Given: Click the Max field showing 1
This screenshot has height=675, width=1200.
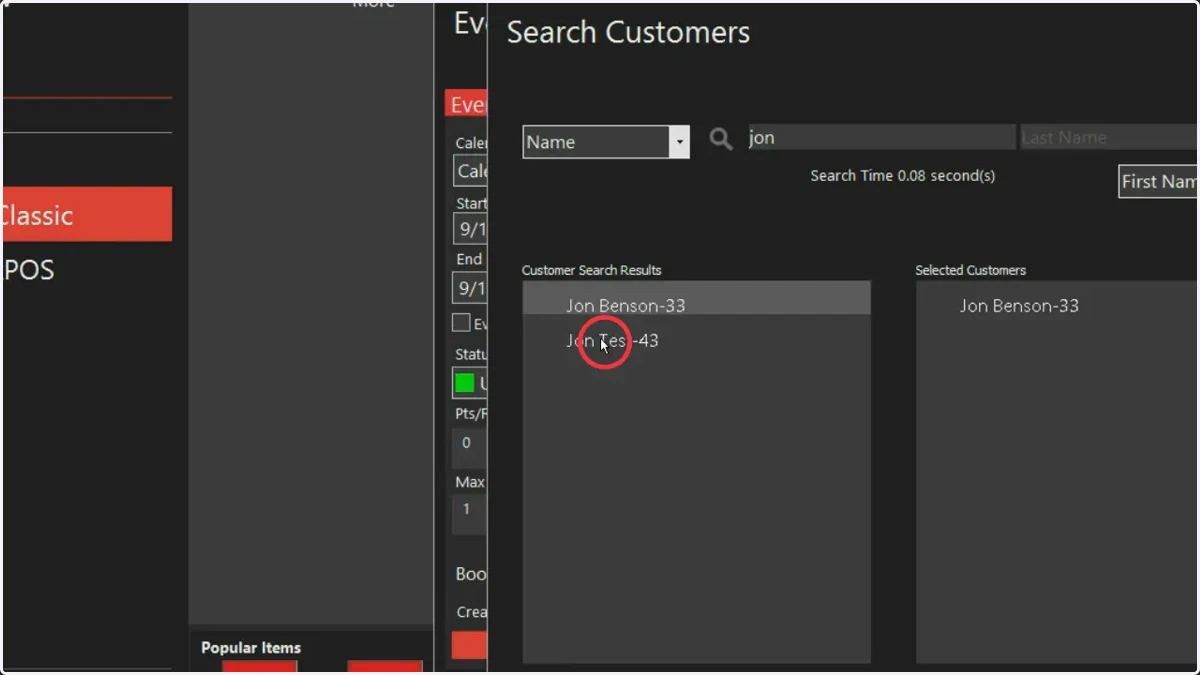Looking at the screenshot, I should pyautogui.click(x=470, y=512).
